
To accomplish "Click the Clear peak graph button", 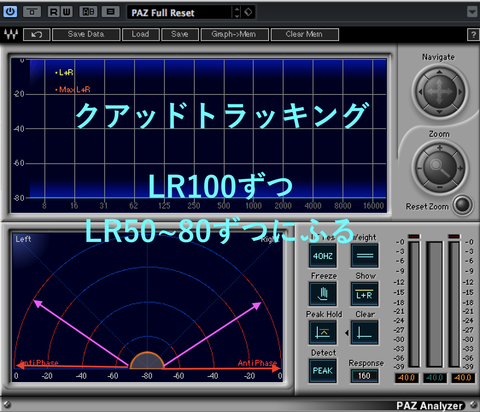I will (365, 332).
